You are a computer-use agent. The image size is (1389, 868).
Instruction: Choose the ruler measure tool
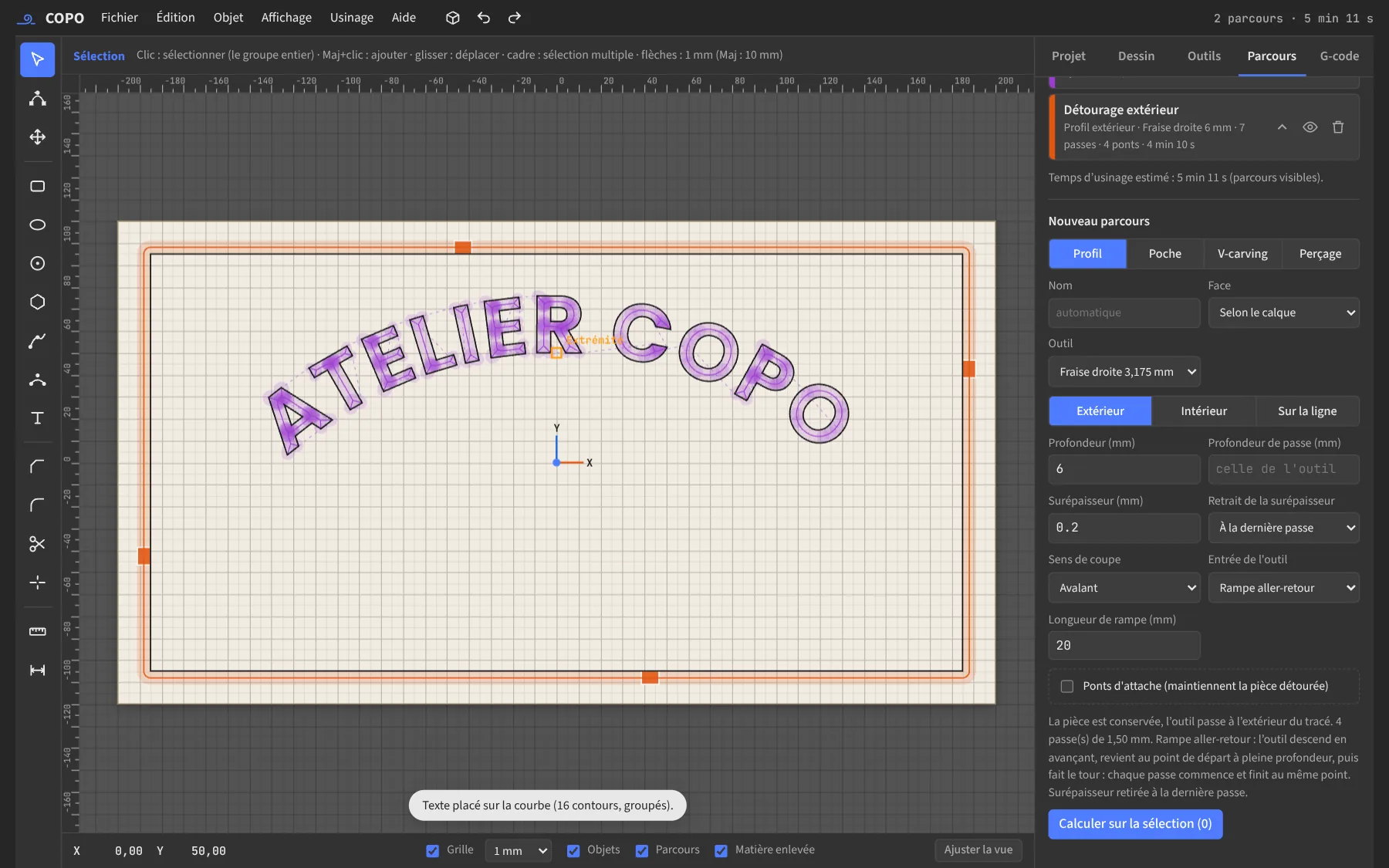(x=37, y=631)
